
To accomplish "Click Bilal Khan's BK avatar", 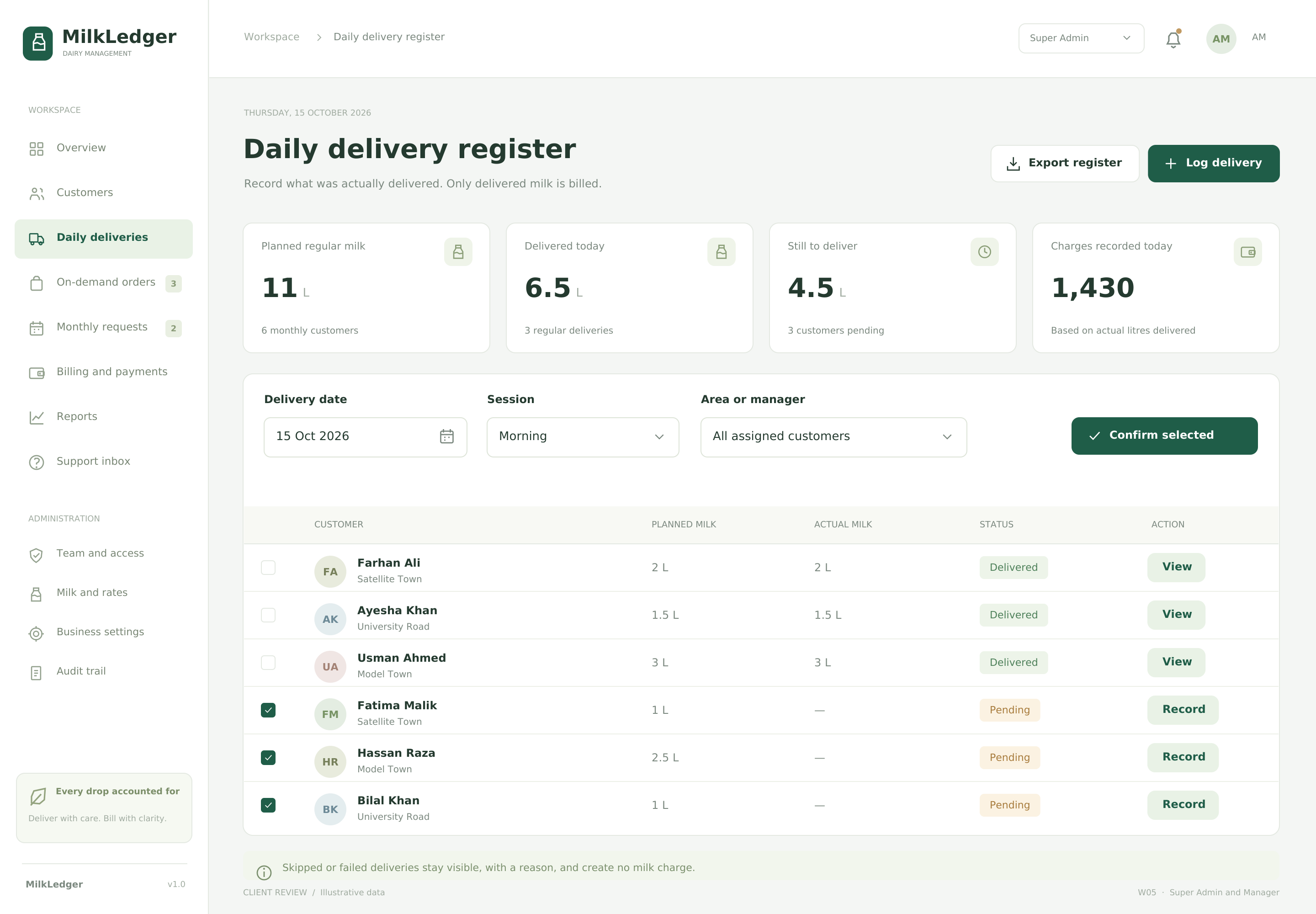I will coord(330,809).
